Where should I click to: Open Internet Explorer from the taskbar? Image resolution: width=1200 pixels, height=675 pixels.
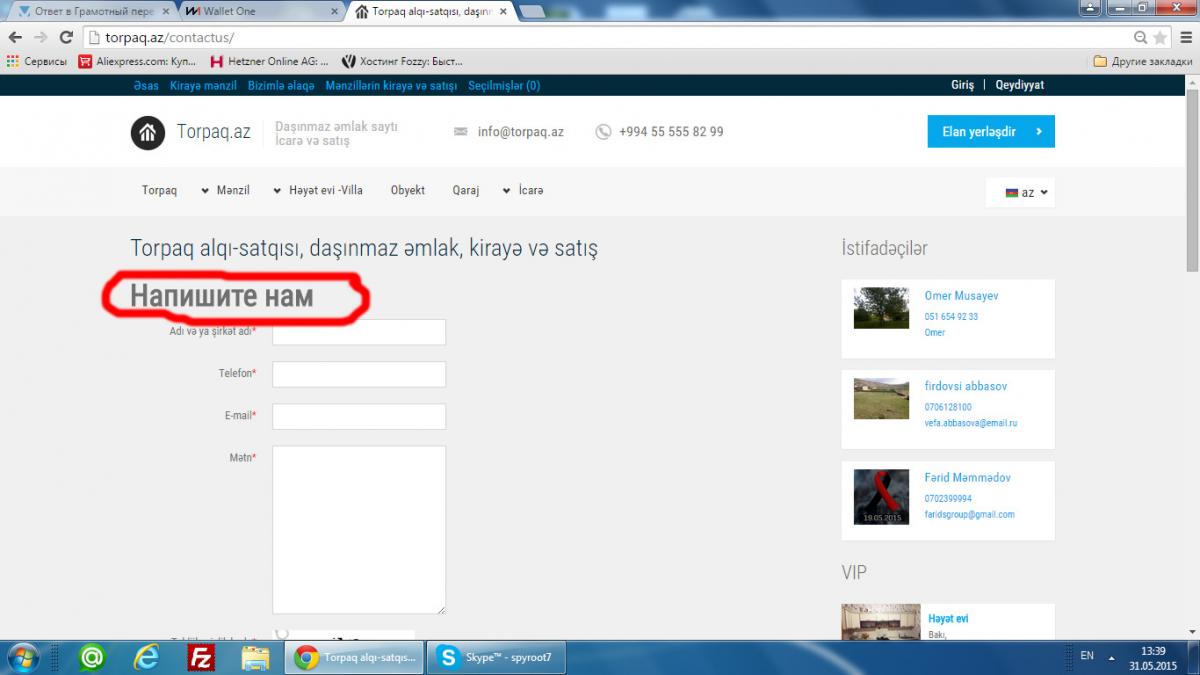coord(147,657)
